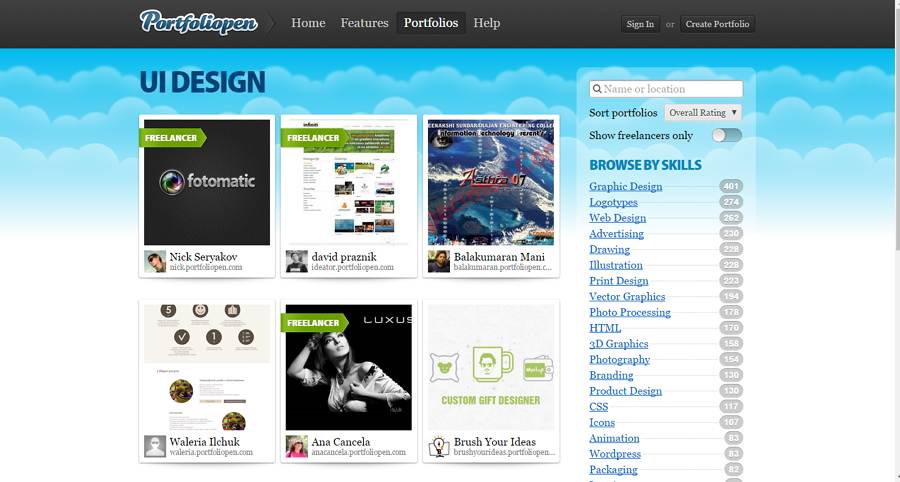Image resolution: width=900 pixels, height=482 pixels.
Task: Click Balakumaran Mani's avatar icon
Action: pos(439,261)
